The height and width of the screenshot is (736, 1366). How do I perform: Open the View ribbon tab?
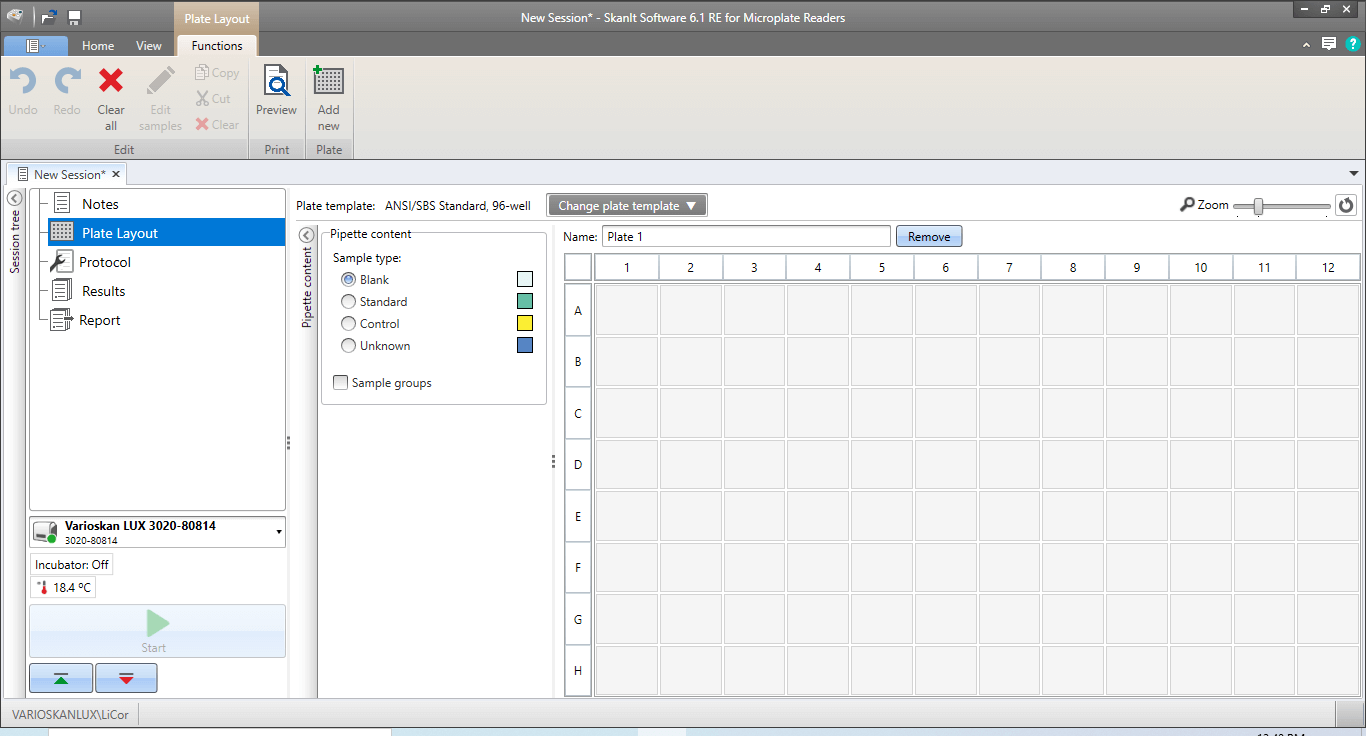(x=149, y=46)
